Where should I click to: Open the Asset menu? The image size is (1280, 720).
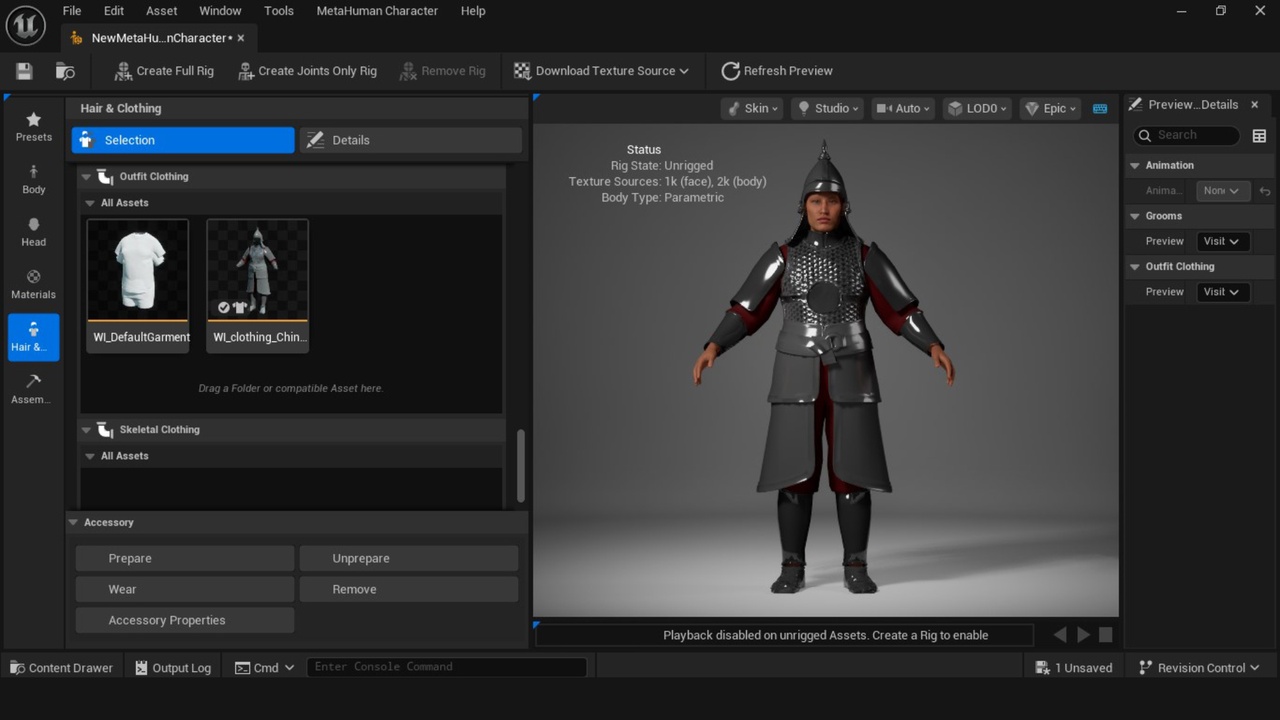161,11
